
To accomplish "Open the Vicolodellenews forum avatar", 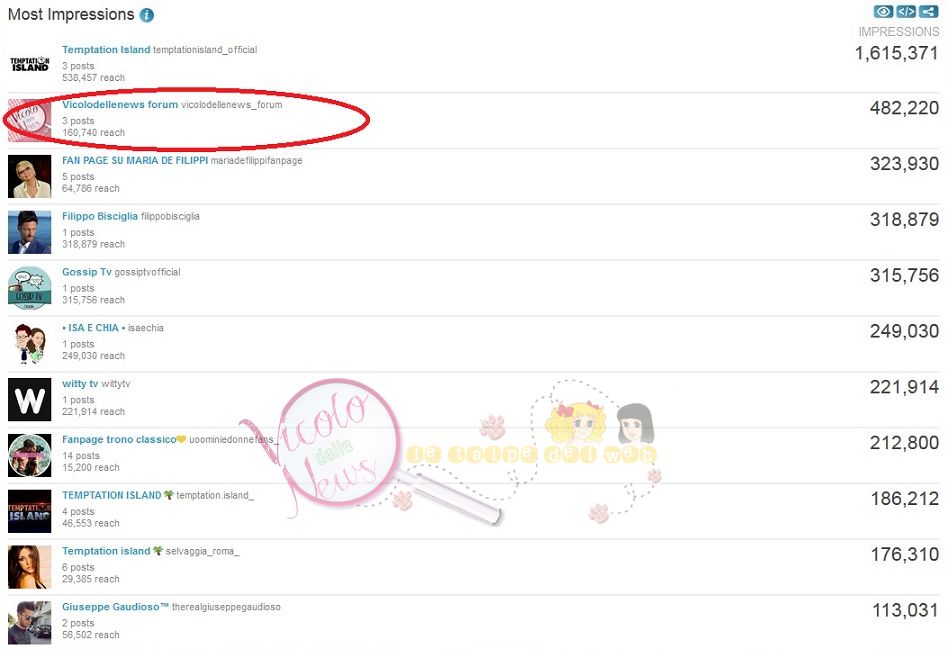I will pos(30,120).
